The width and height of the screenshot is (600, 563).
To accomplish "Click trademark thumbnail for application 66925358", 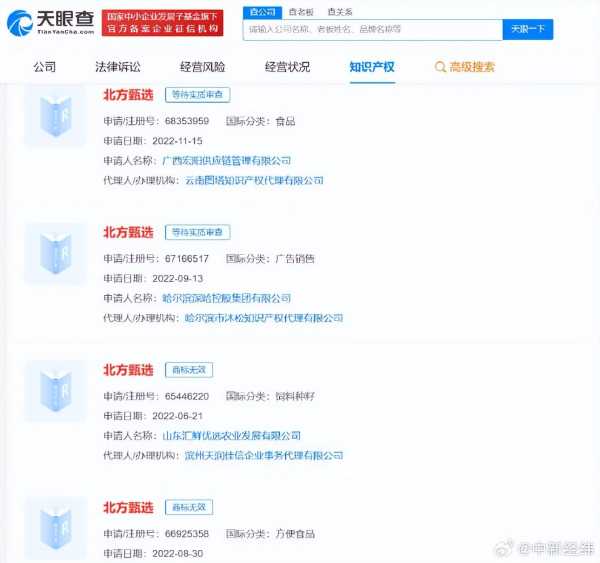I will coord(56,528).
